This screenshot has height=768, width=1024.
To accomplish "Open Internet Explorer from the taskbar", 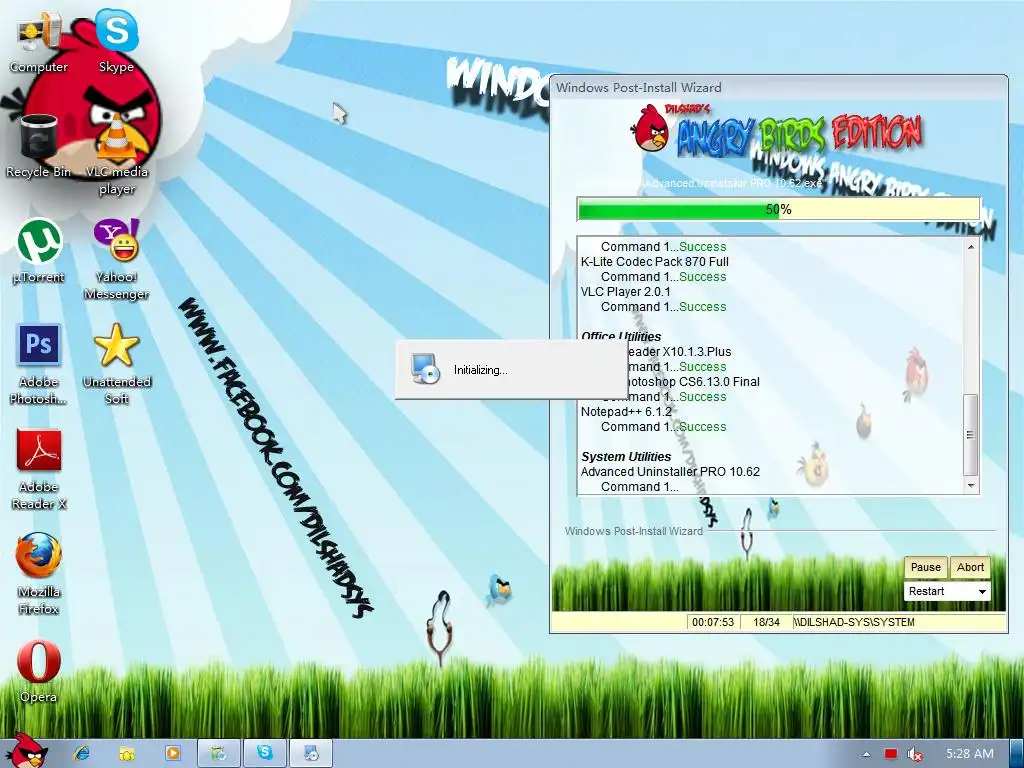I will [82, 753].
